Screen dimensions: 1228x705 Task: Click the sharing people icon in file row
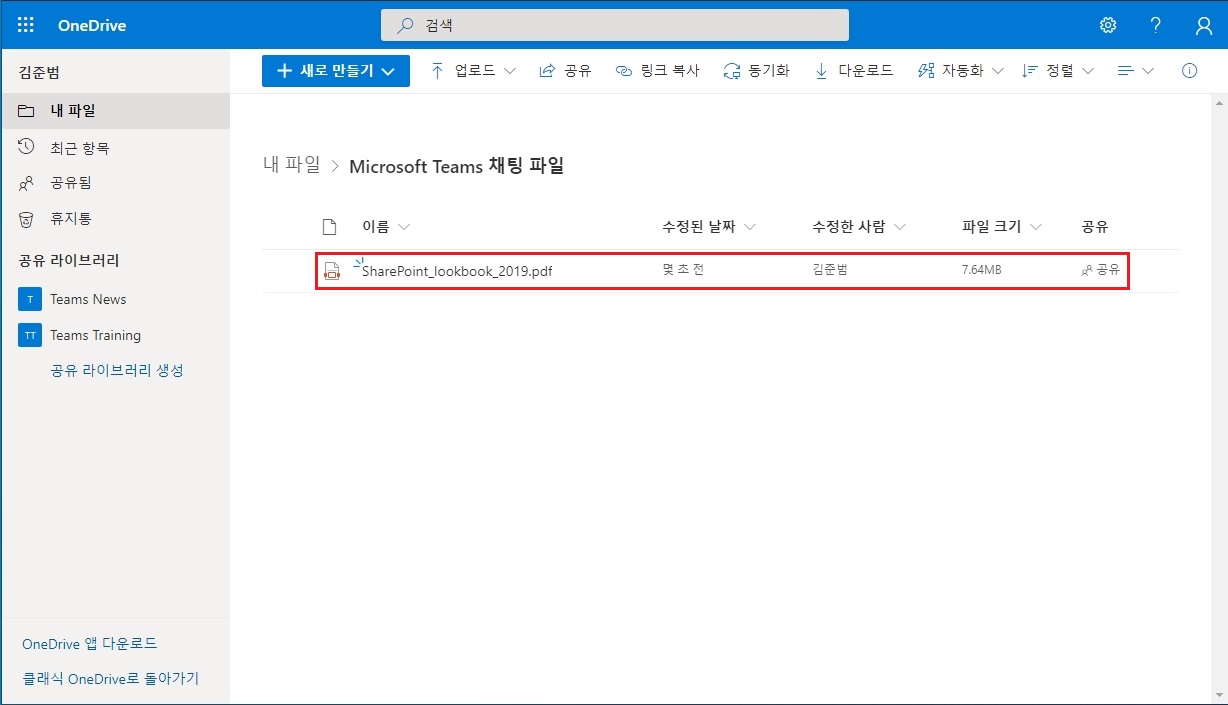pyautogui.click(x=1087, y=270)
